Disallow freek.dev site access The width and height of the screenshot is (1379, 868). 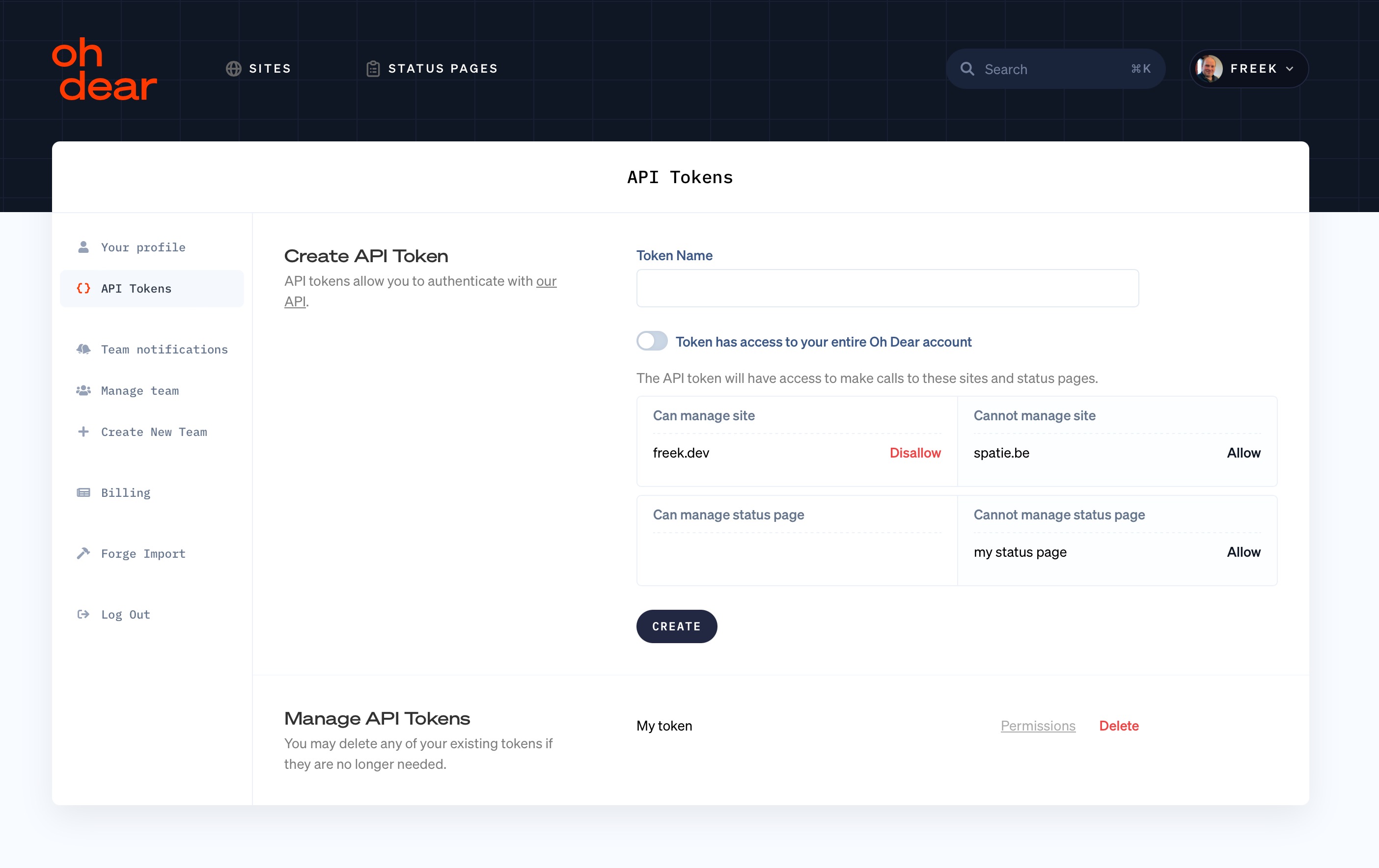click(914, 452)
